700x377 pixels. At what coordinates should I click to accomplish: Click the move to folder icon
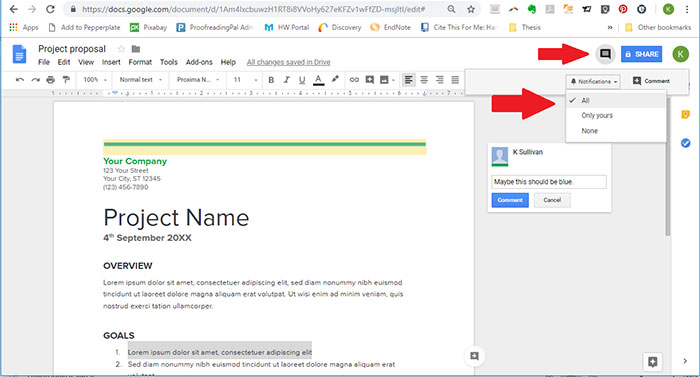tap(136, 49)
